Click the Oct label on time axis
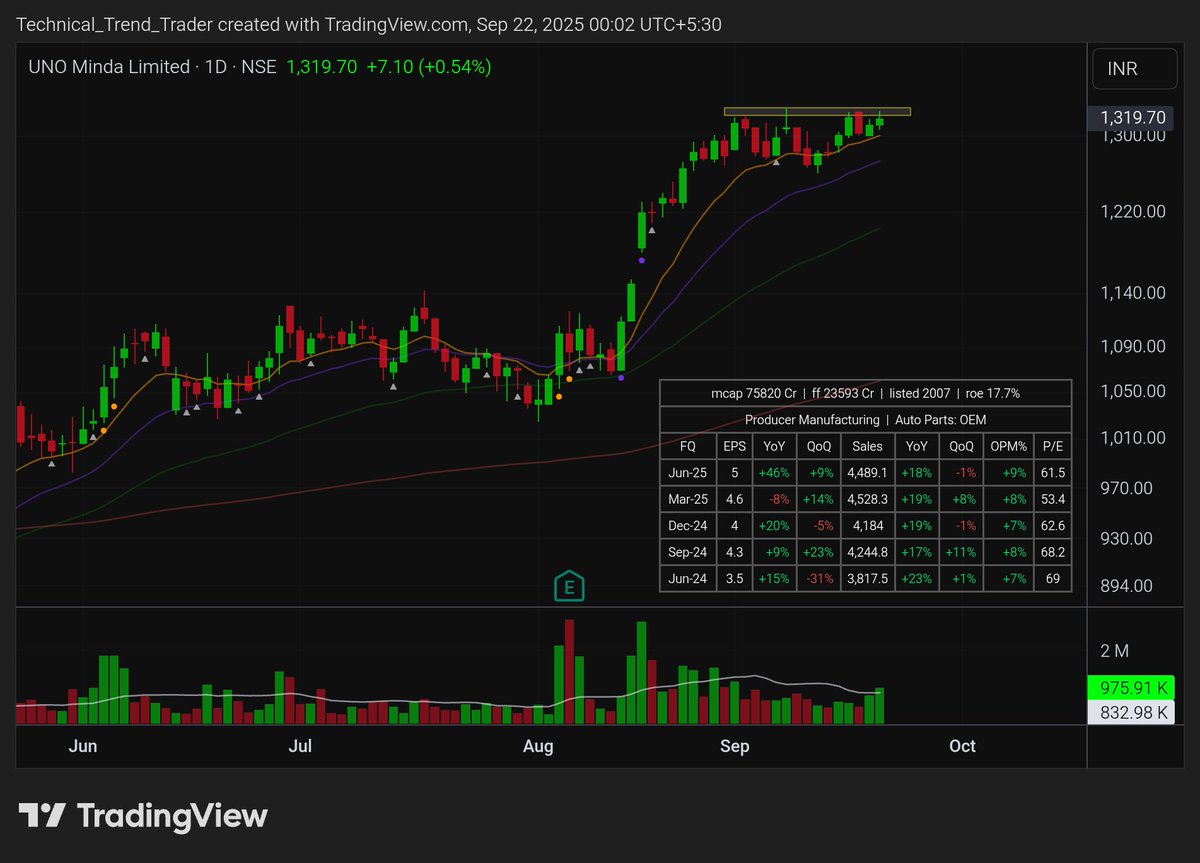This screenshot has height=863, width=1200. pos(962,746)
